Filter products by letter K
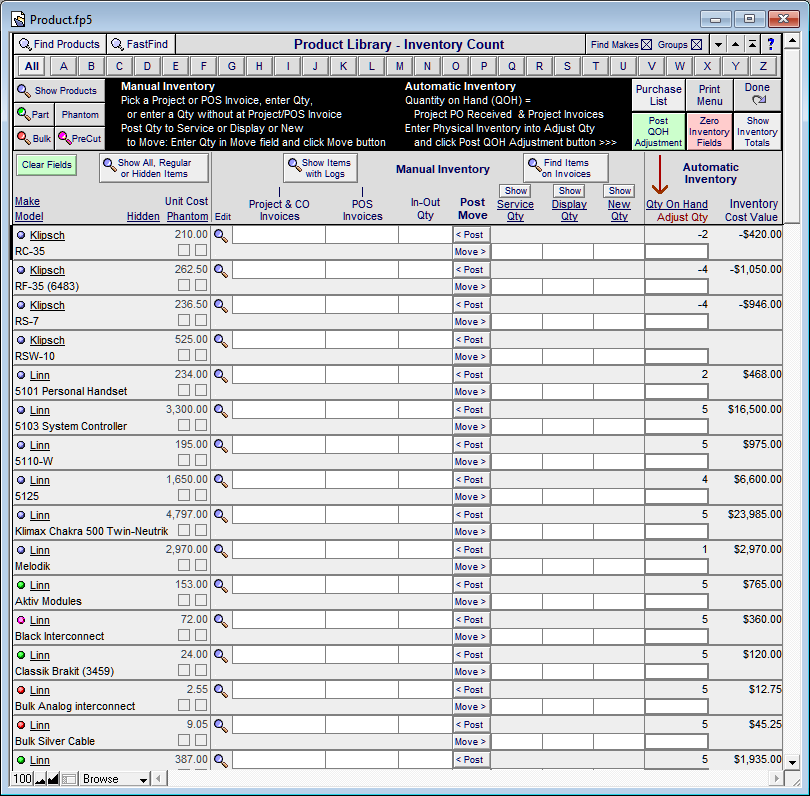The height and width of the screenshot is (796, 810). pyautogui.click(x=344, y=66)
